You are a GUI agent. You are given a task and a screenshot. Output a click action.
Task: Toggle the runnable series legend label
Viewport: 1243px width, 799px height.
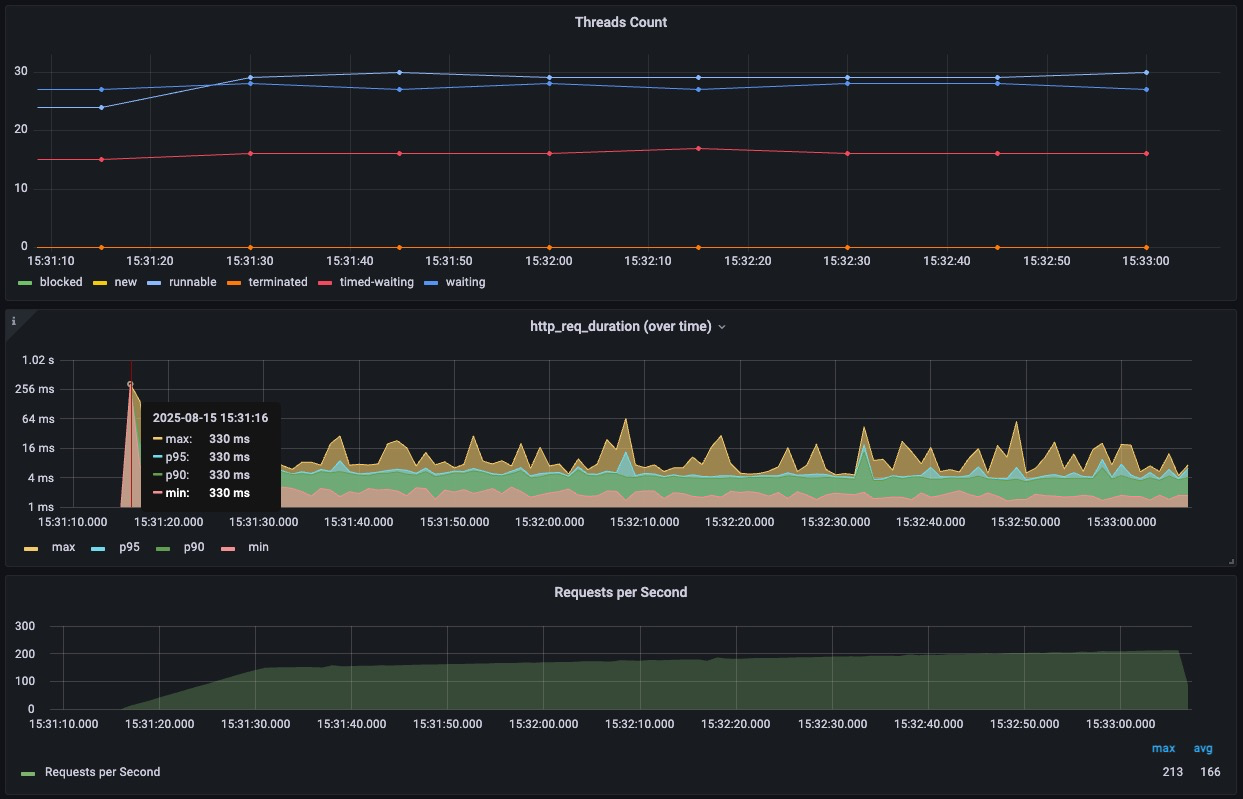192,282
